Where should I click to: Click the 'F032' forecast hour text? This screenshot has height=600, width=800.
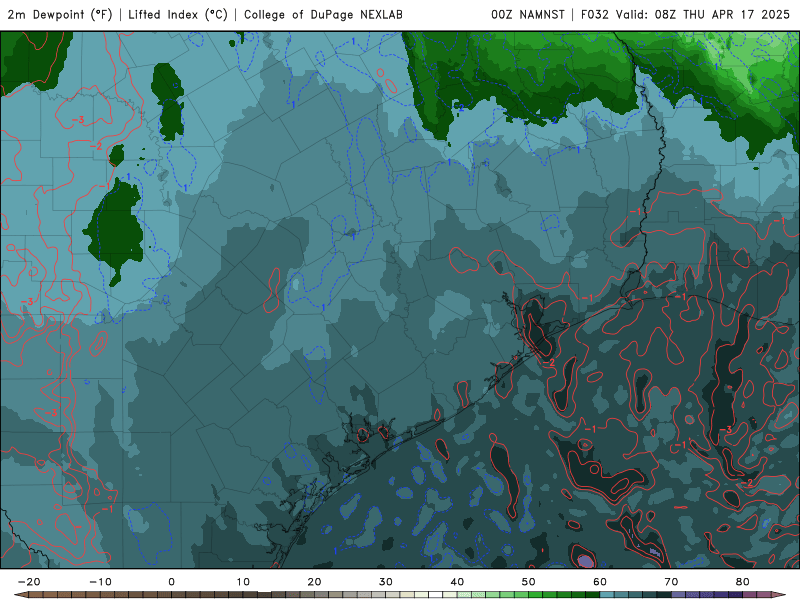click(594, 15)
